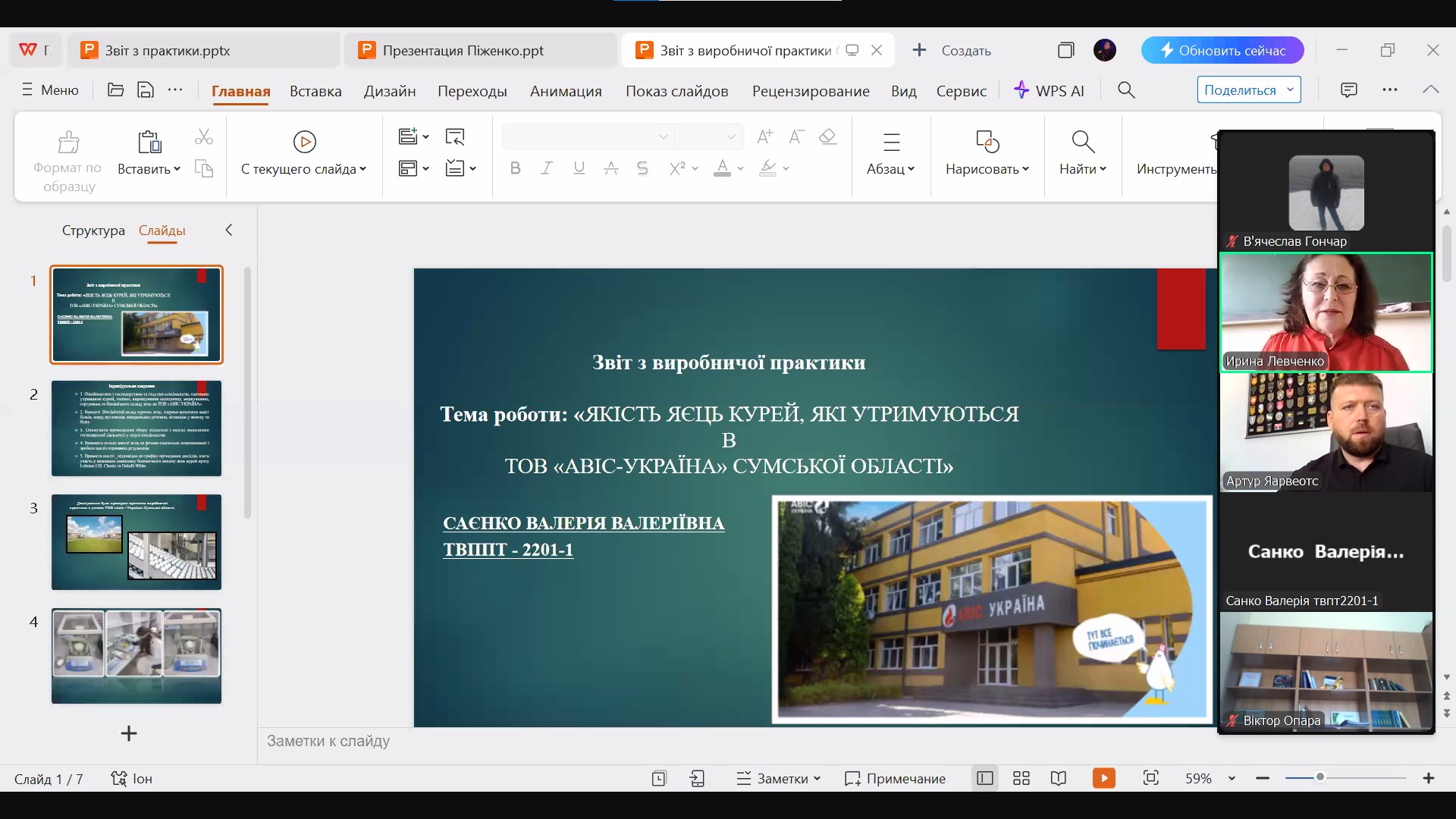Open the Дизайн ribbon tab
Image resolution: width=1456 pixels, height=819 pixels.
click(x=389, y=91)
